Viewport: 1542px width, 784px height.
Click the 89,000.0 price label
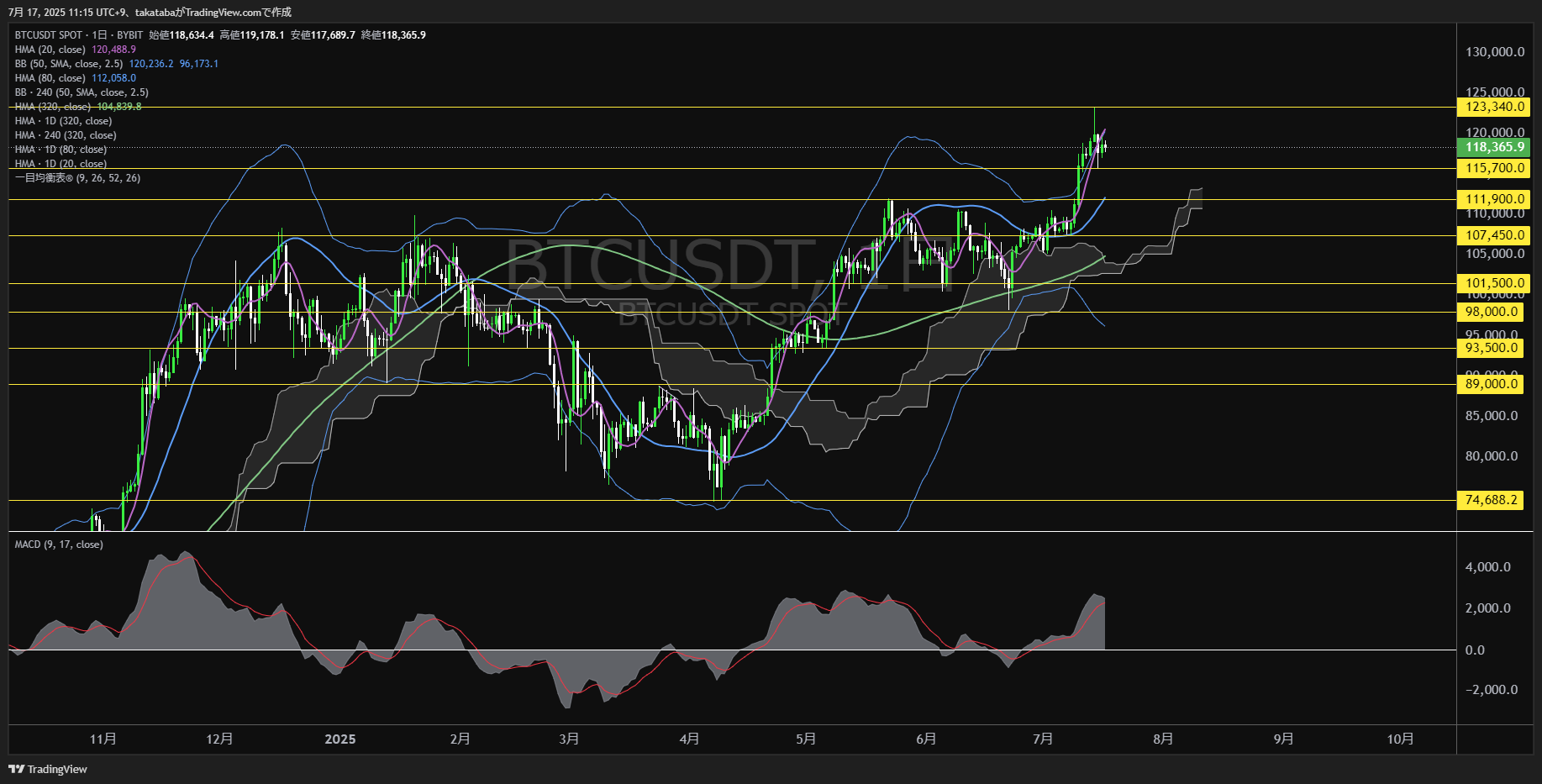(x=1491, y=384)
